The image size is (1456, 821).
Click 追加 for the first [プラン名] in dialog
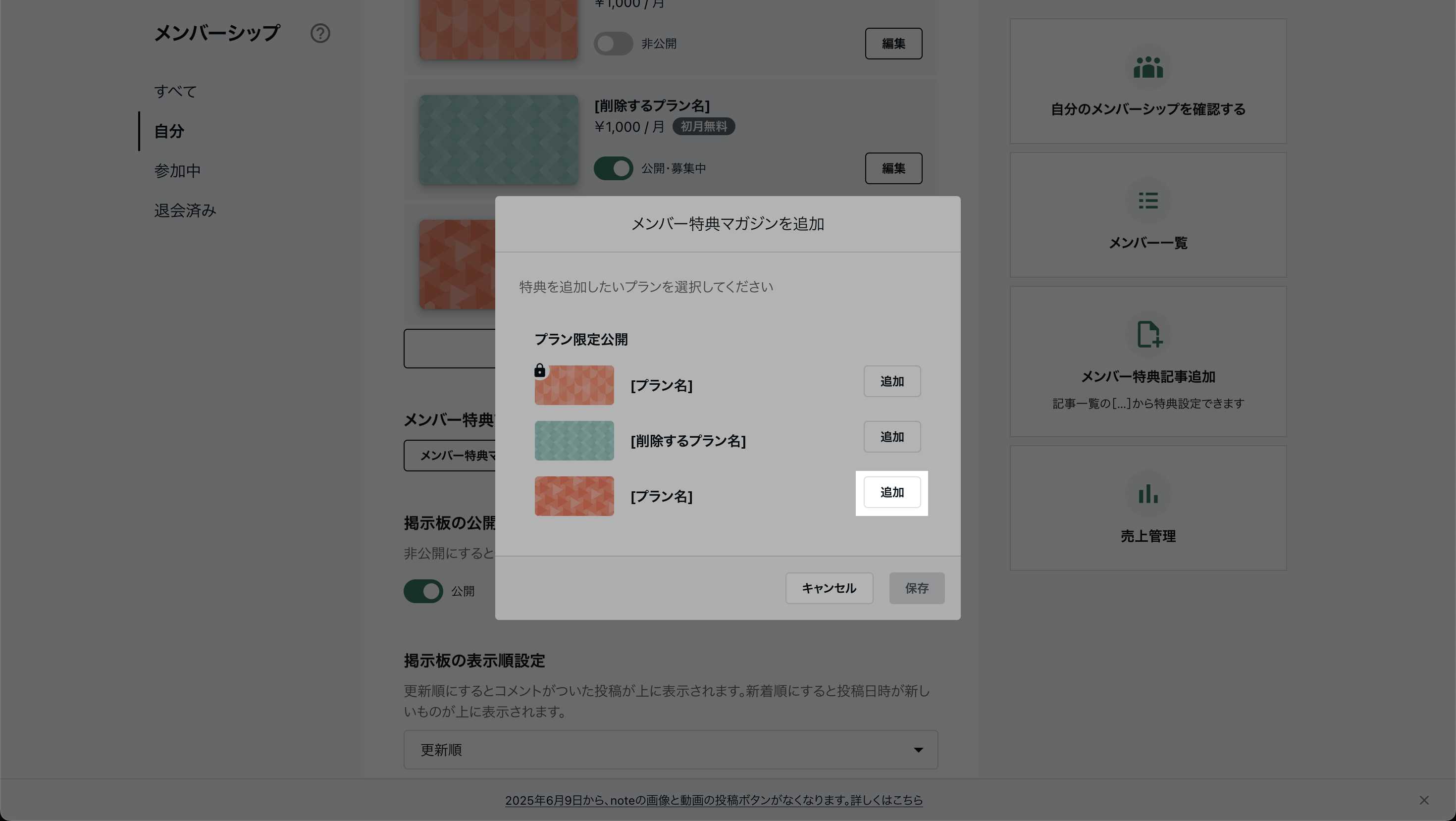pyautogui.click(x=892, y=381)
